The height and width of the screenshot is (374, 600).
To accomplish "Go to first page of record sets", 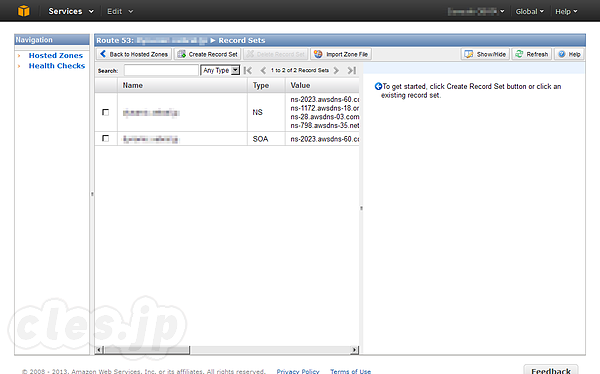I will (248, 70).
